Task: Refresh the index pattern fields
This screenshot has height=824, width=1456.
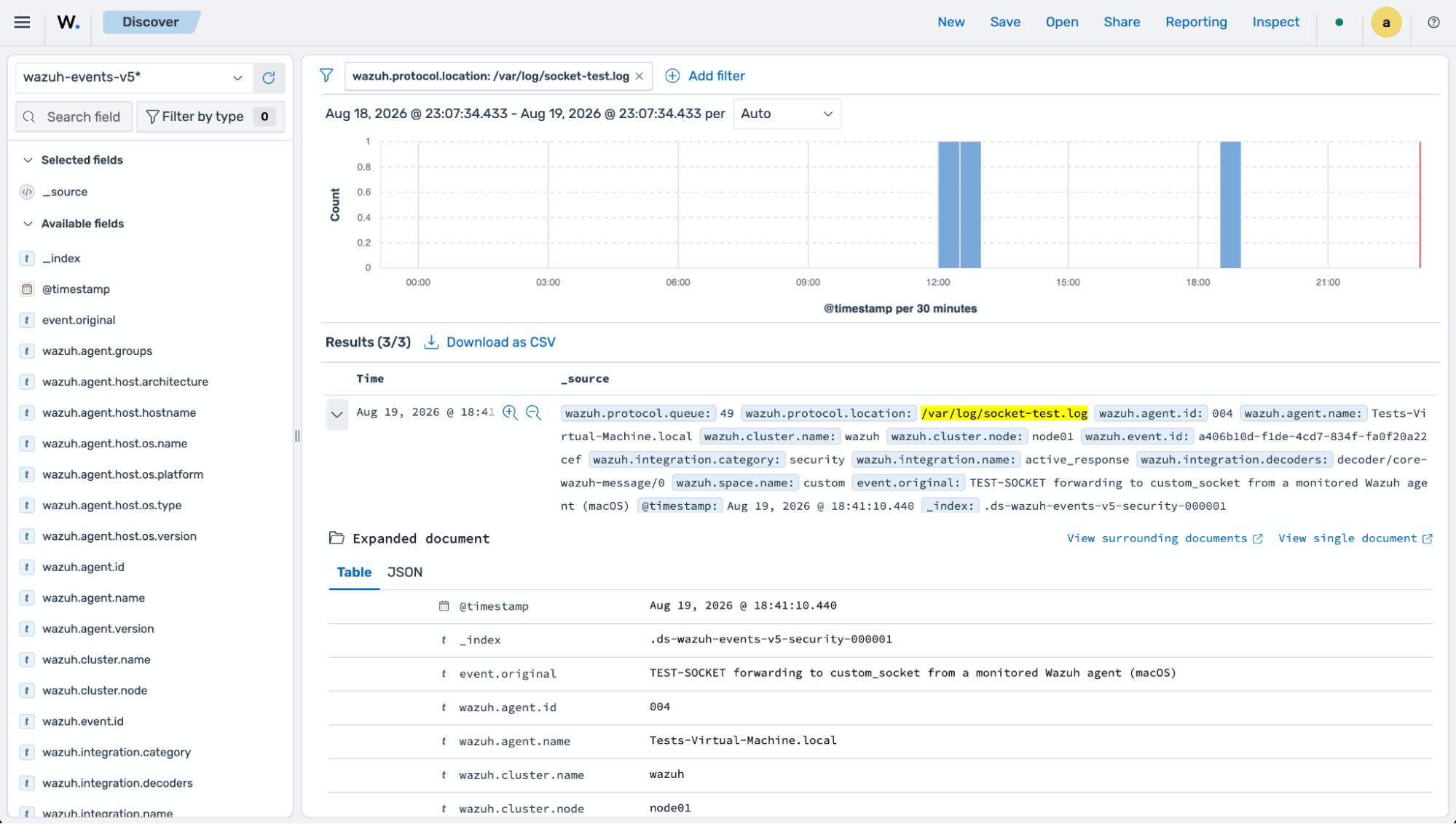Action: pyautogui.click(x=269, y=77)
